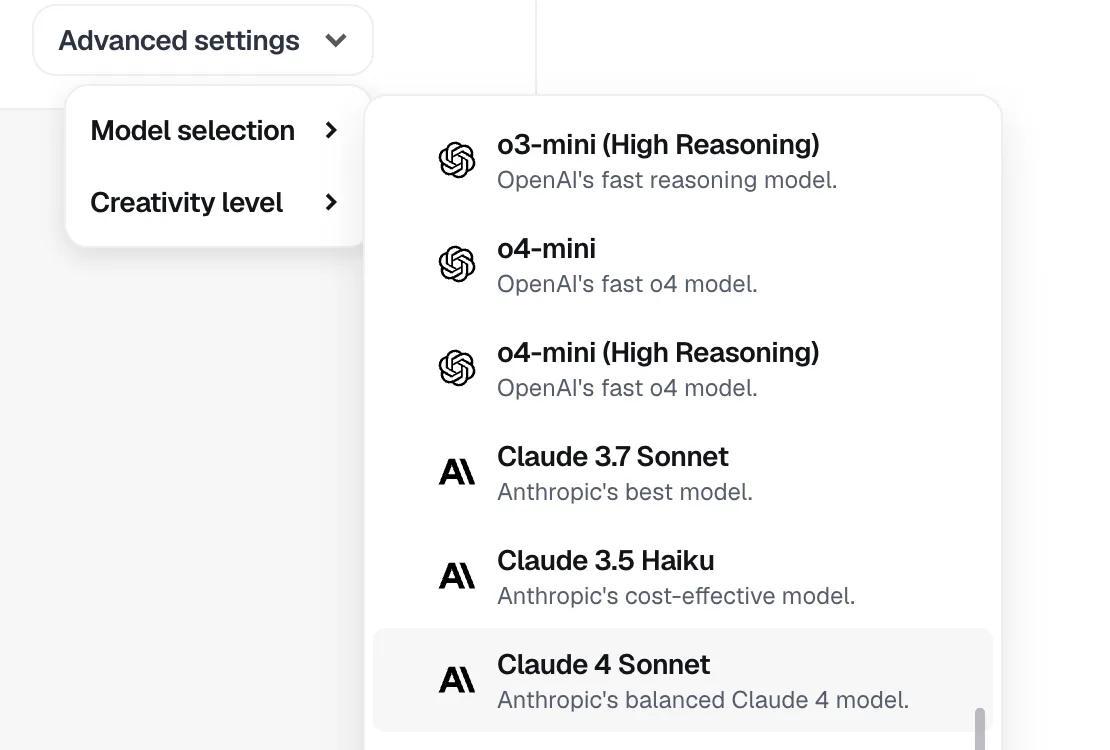Image resolution: width=1110 pixels, height=750 pixels.
Task: Open the Model selection submenu label
Action: pos(192,130)
